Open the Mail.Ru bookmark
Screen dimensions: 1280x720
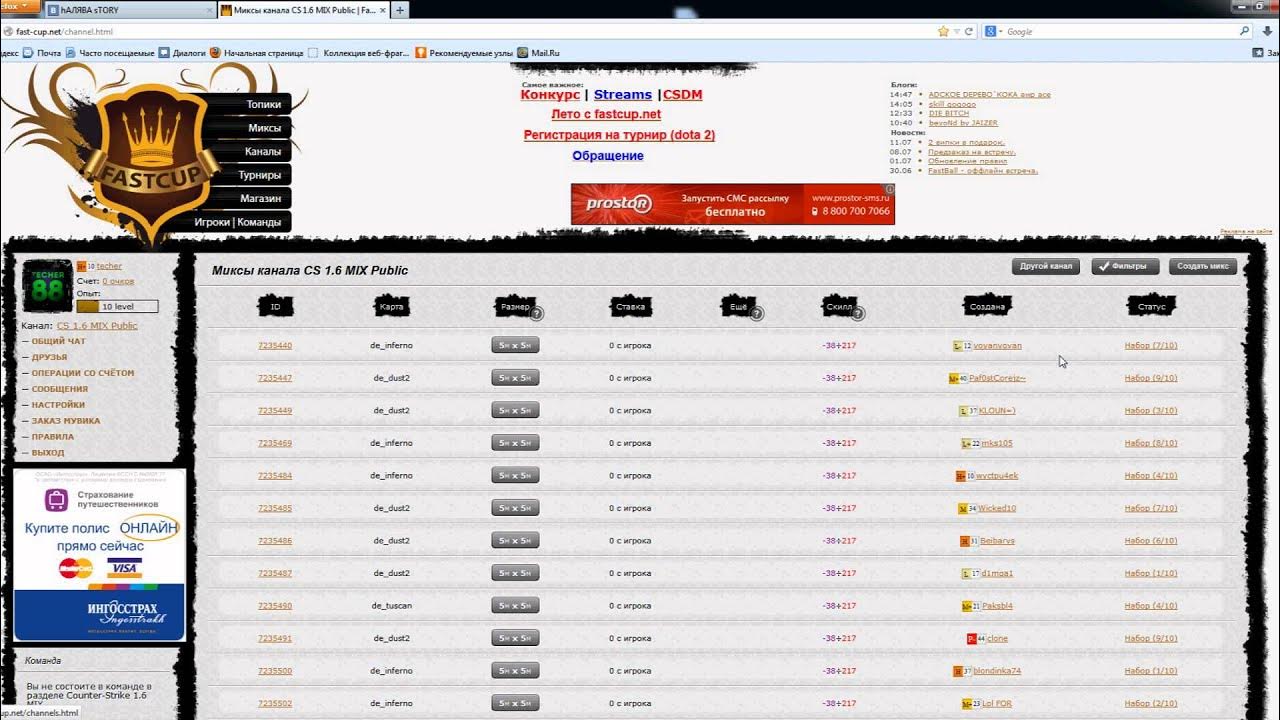click(x=538, y=52)
